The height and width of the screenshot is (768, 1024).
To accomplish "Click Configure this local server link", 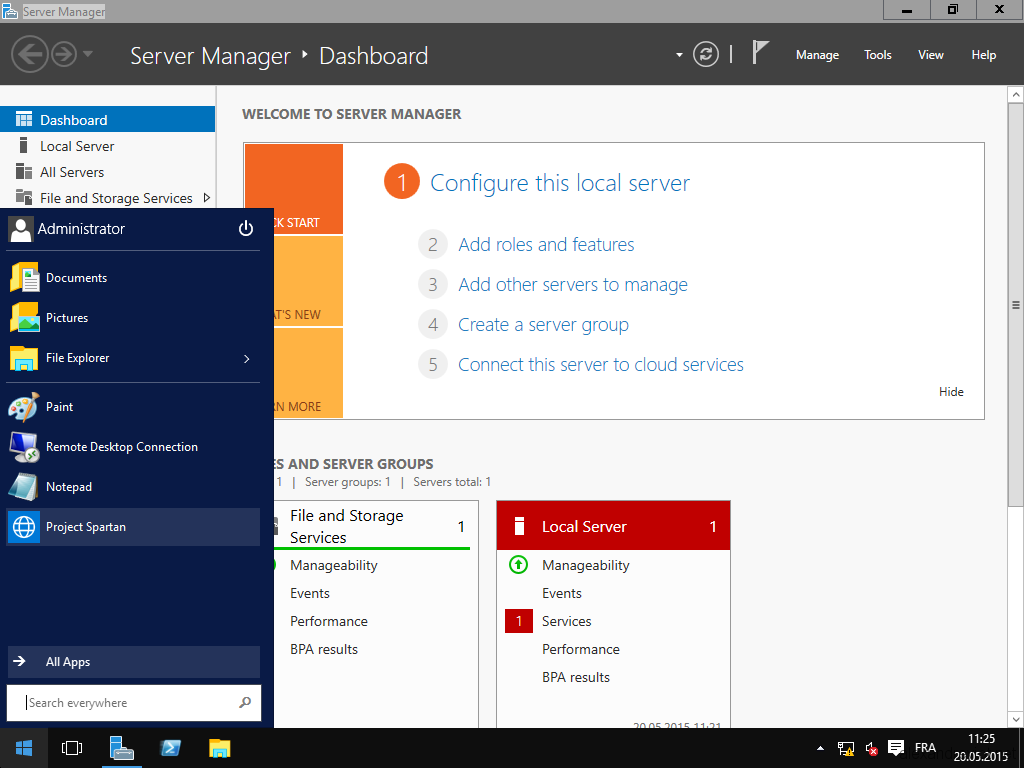I will tap(560, 183).
